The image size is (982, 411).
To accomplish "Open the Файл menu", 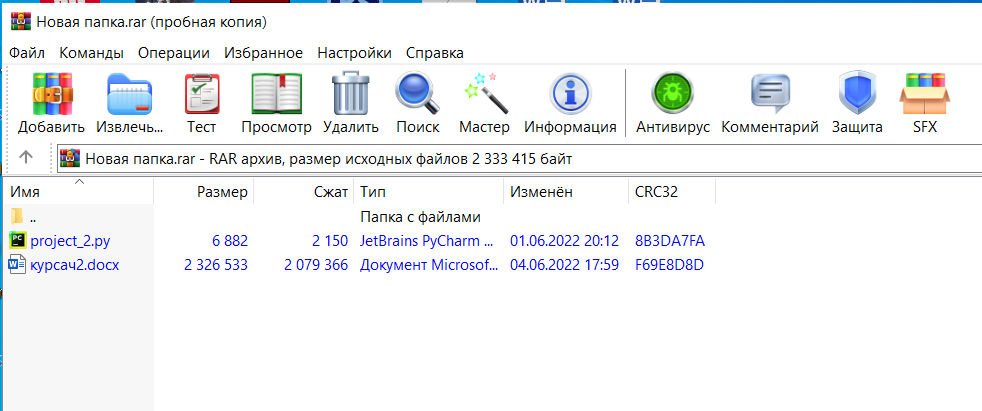I will [27, 52].
